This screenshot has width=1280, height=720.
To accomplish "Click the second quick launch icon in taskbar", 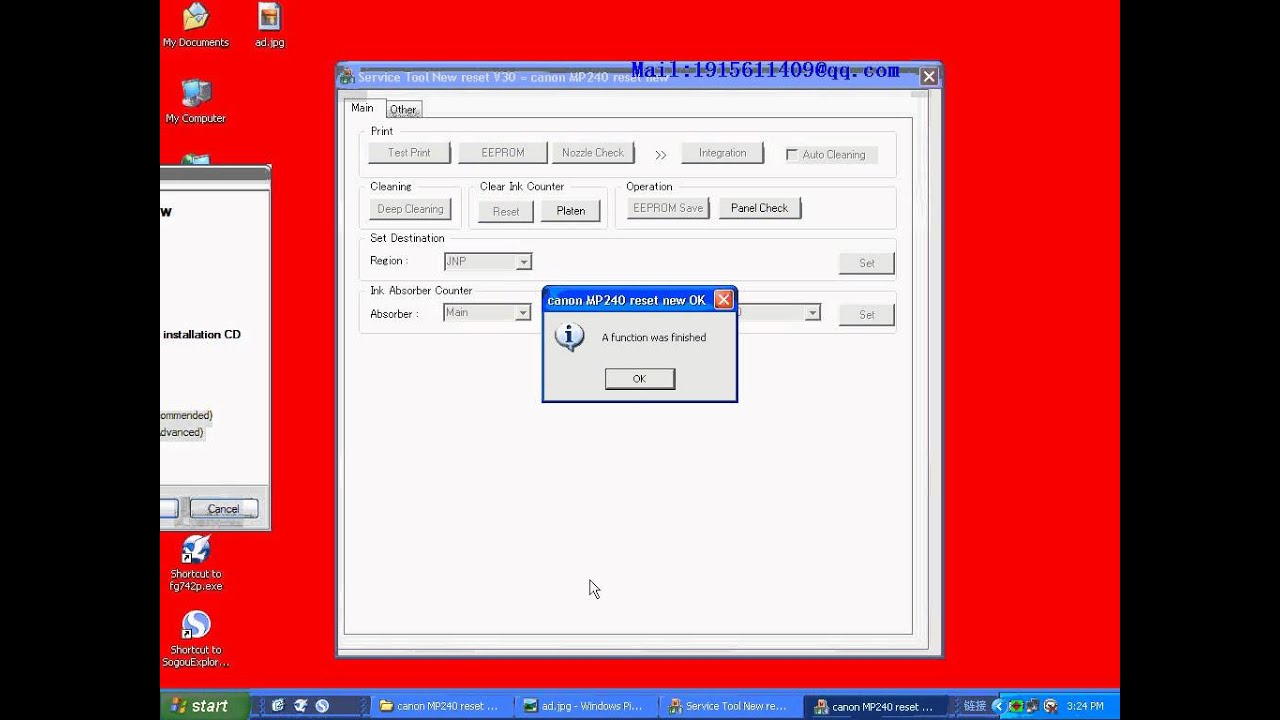I will coord(300,706).
